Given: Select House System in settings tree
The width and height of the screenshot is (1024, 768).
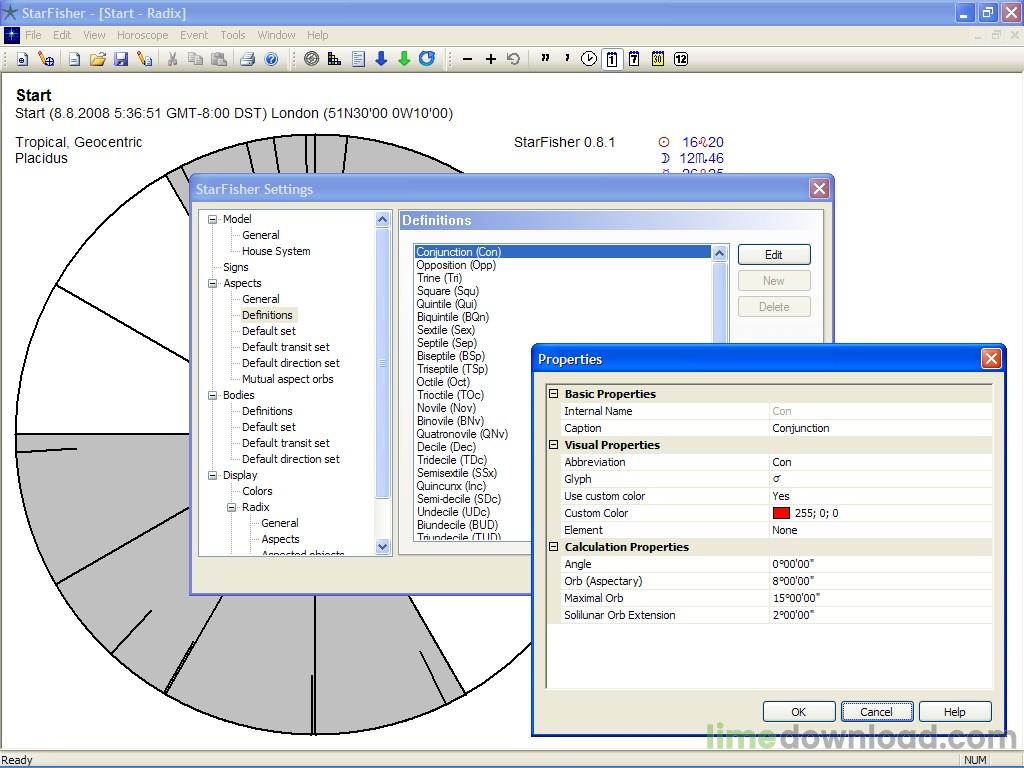Looking at the screenshot, I should click(276, 251).
